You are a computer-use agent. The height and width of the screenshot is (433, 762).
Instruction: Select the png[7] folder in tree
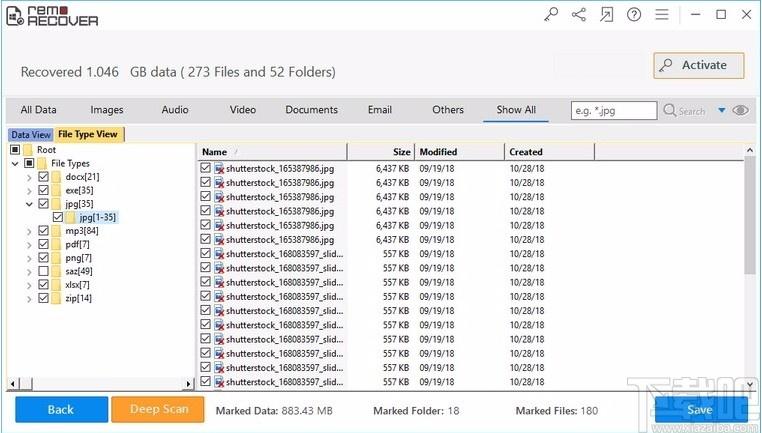point(78,258)
